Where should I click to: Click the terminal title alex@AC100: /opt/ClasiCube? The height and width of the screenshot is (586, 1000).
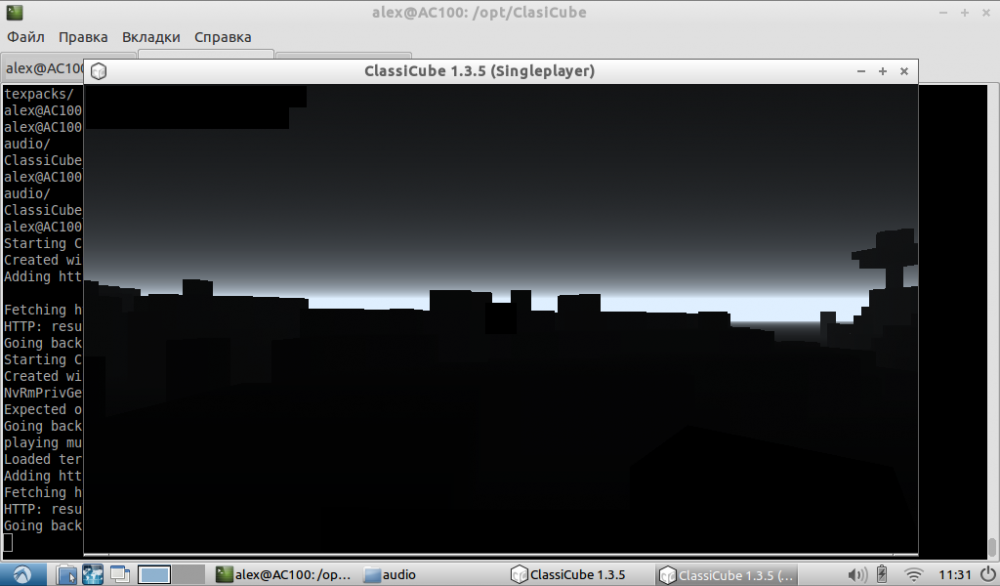[480, 12]
